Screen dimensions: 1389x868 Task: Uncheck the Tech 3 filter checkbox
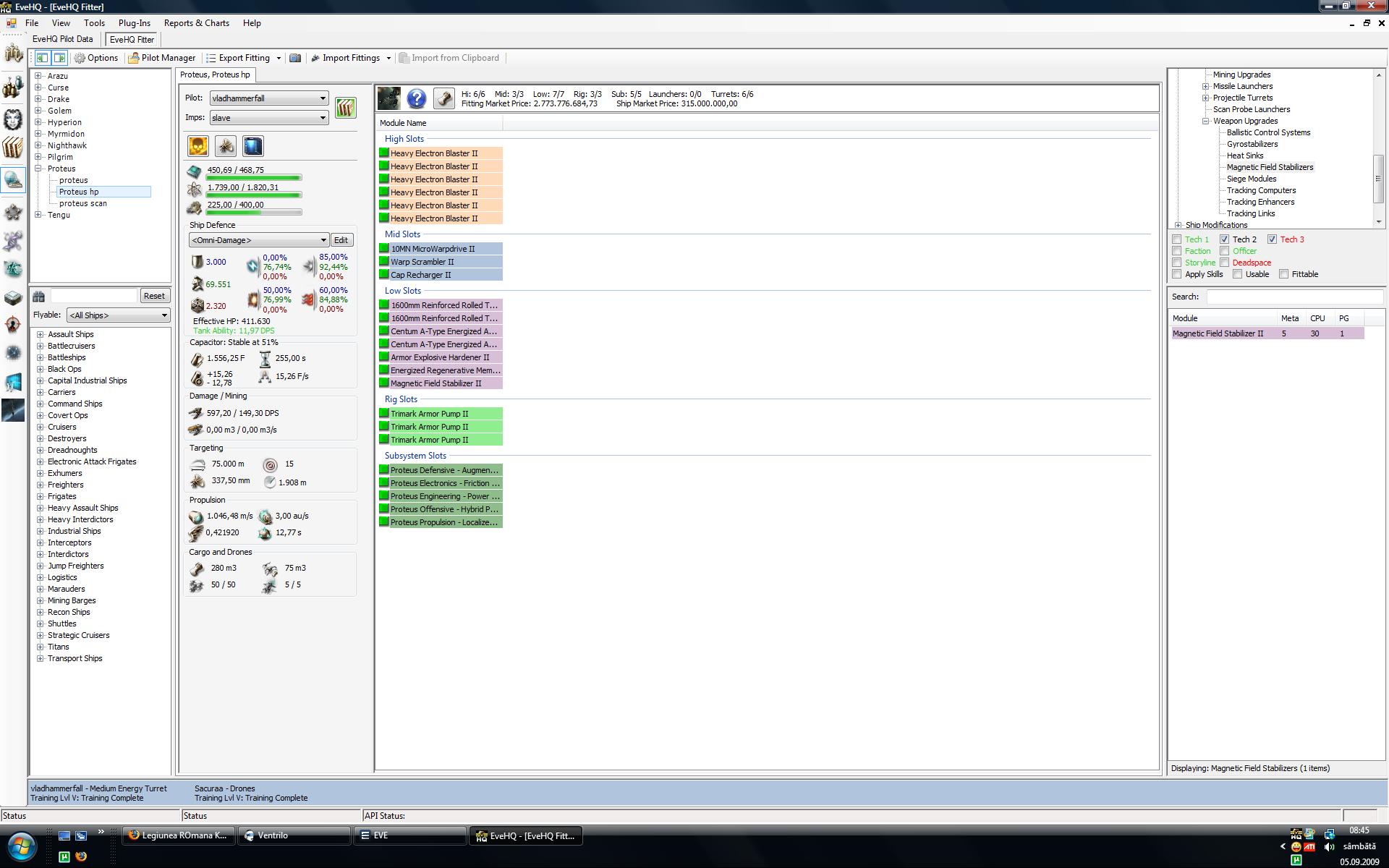pyautogui.click(x=1272, y=239)
